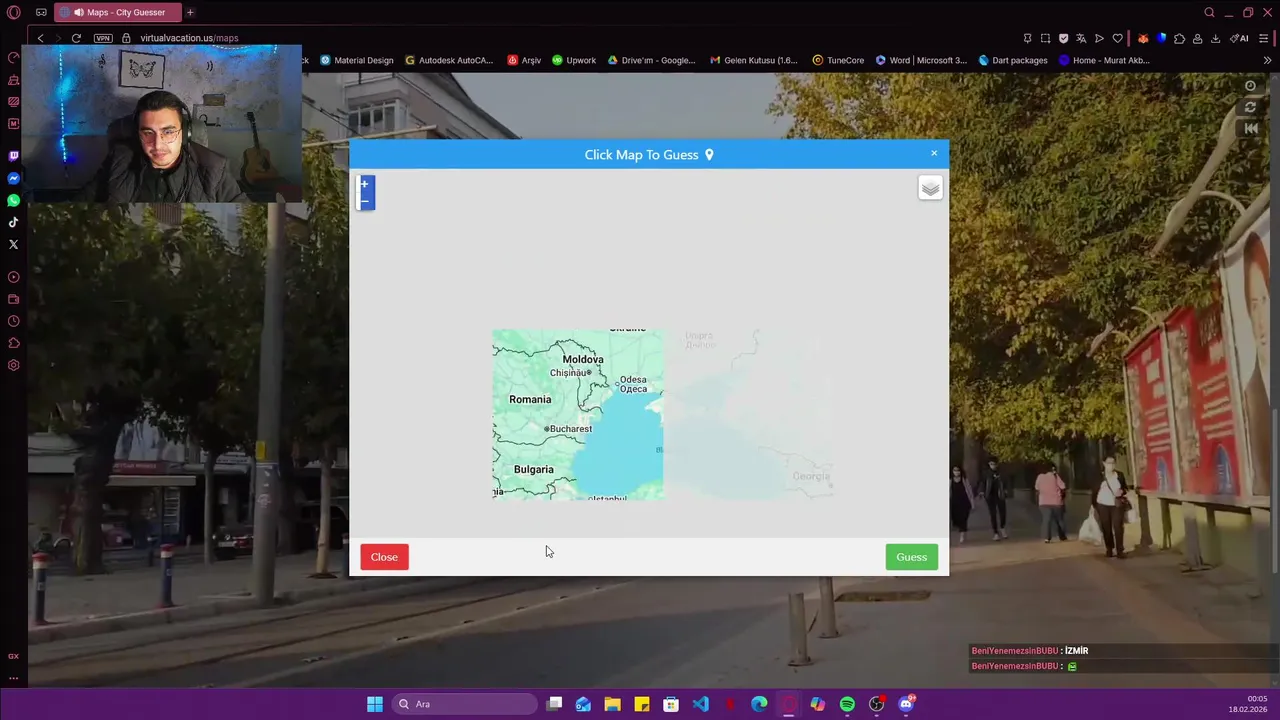Go back to previous page
The width and height of the screenshot is (1280, 720).
[x=40, y=38]
